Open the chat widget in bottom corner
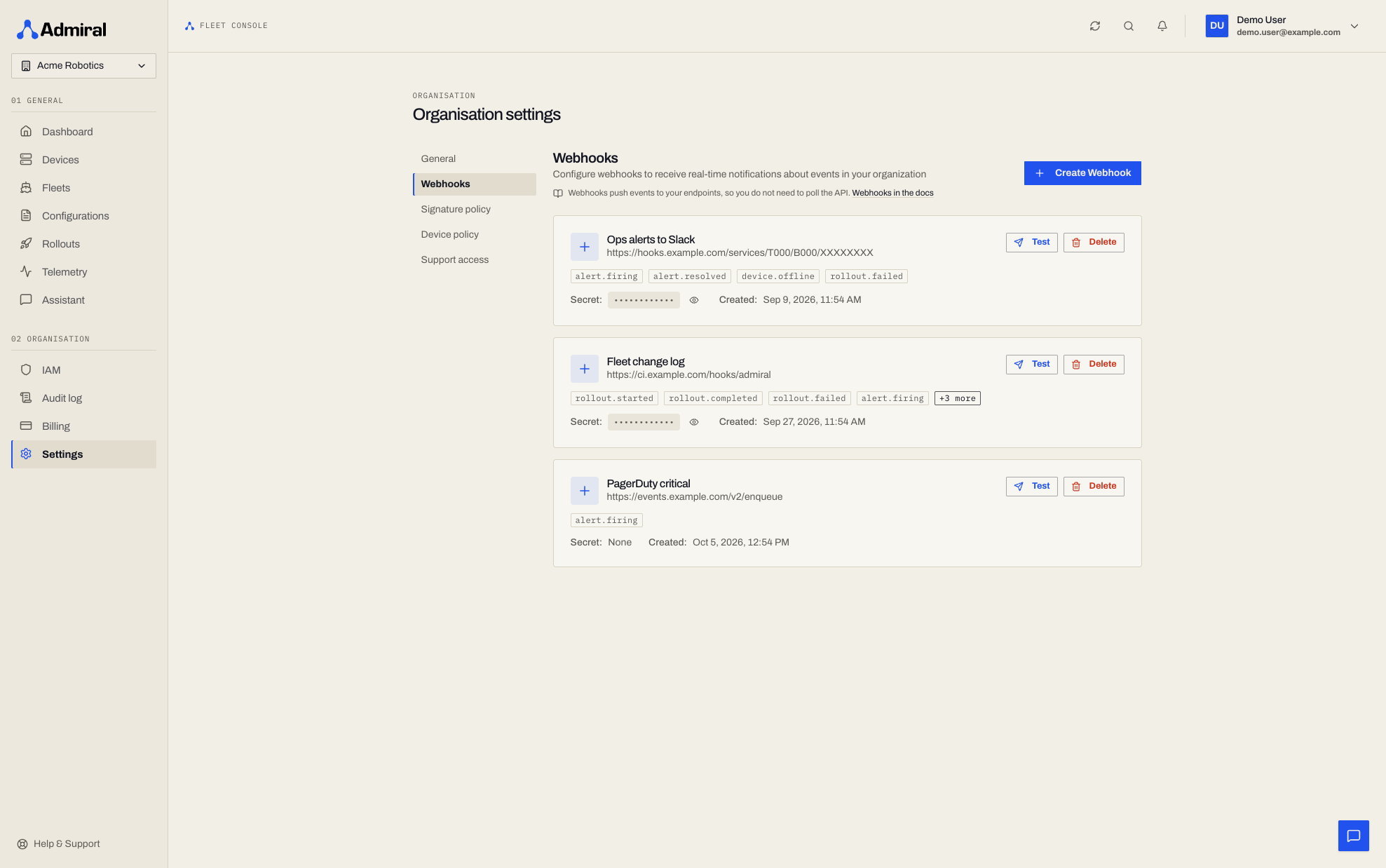Screen dimensions: 1386x868 pyautogui.click(x=1353, y=835)
